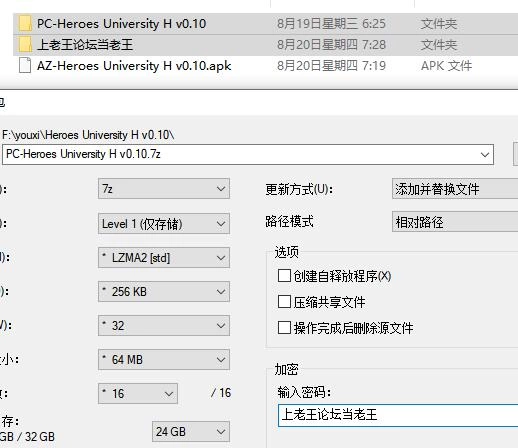Open the 64 MB solid block size dropdown
Screen dimensions: 518x448
point(164,360)
